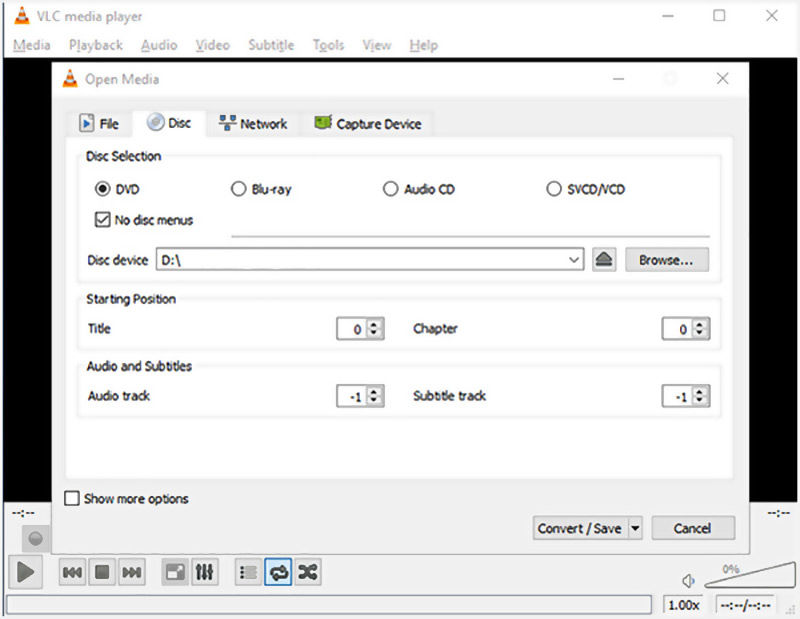Click the Browse... button
This screenshot has height=619, width=800.
[x=666, y=260]
